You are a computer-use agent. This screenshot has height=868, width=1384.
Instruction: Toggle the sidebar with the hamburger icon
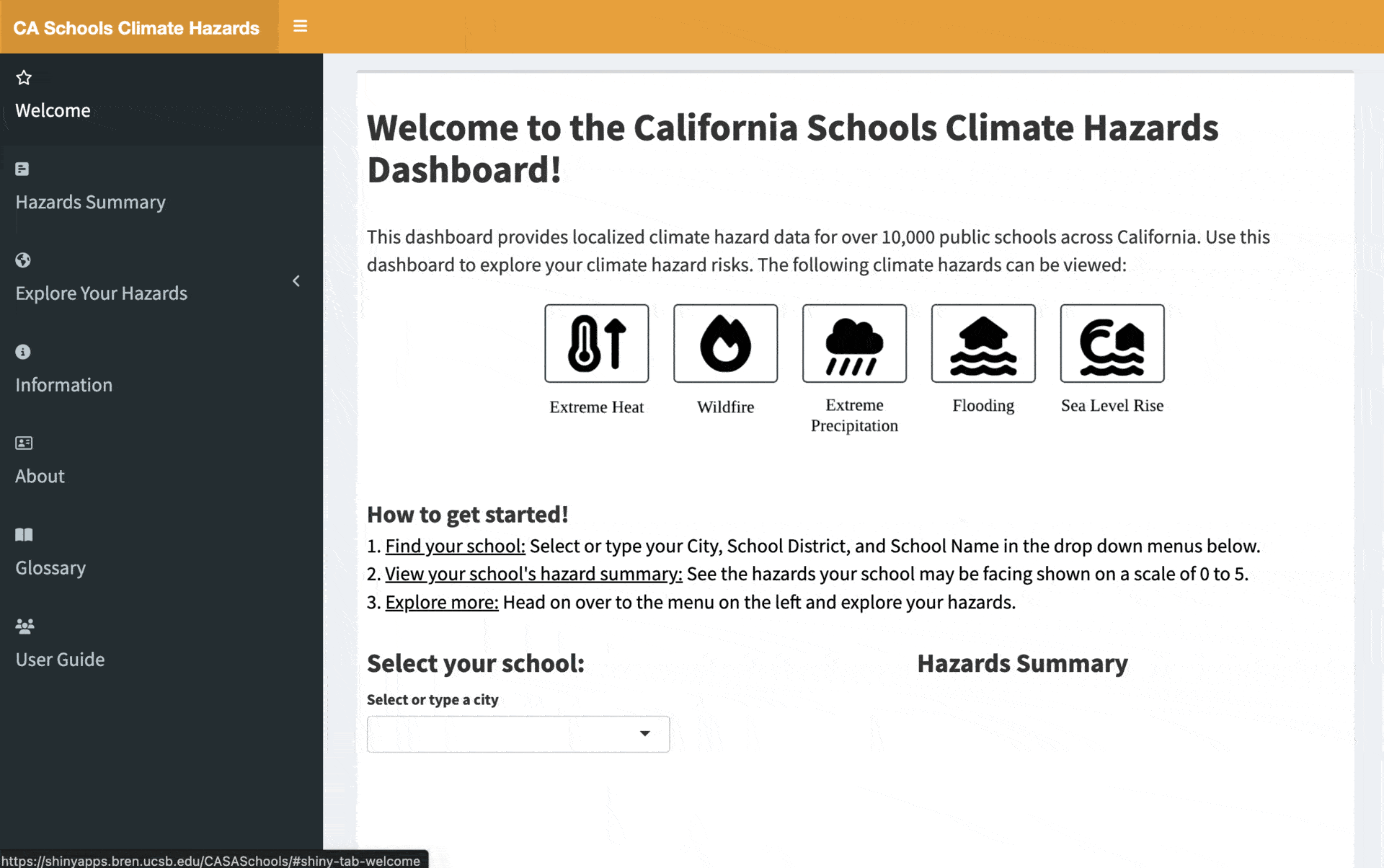click(x=300, y=27)
